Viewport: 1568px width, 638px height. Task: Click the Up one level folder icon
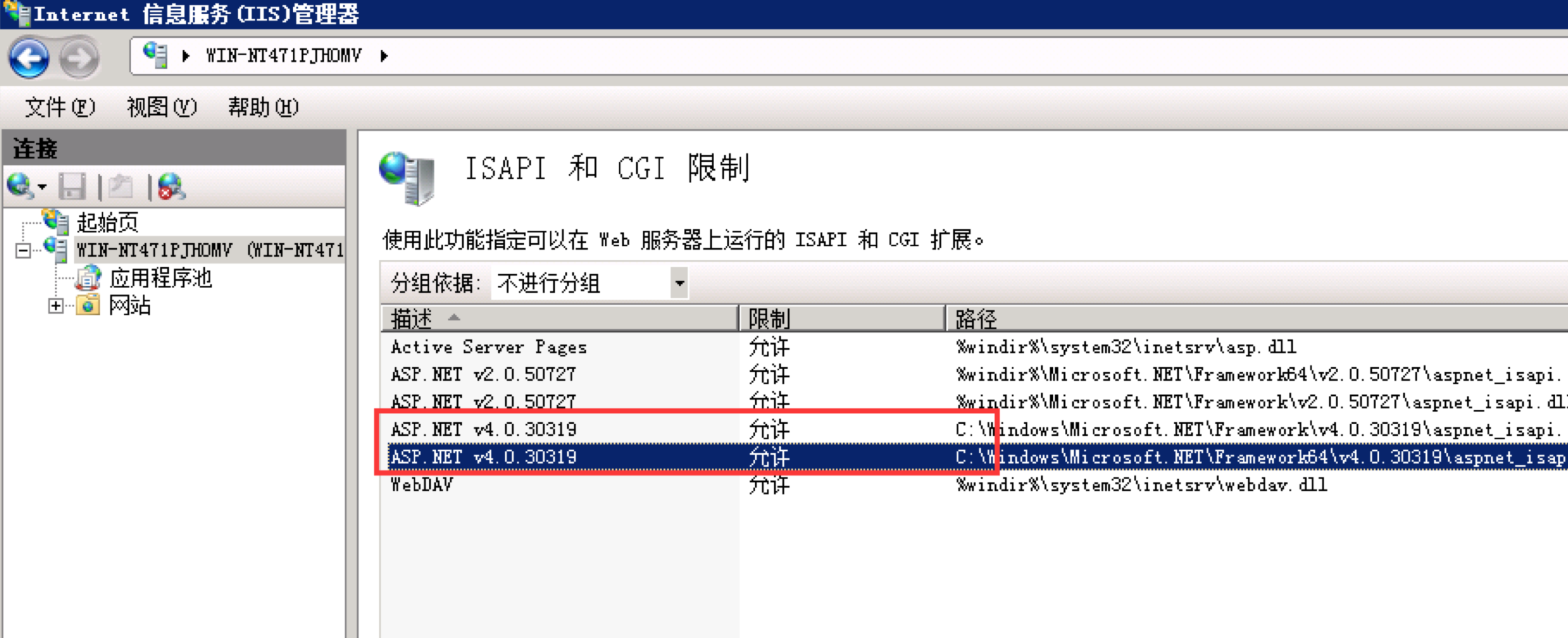[121, 187]
